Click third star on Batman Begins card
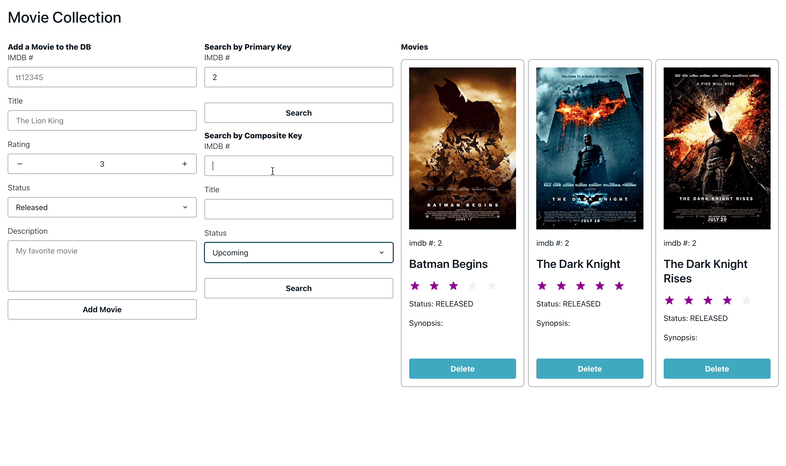786x466 pixels. [453, 286]
